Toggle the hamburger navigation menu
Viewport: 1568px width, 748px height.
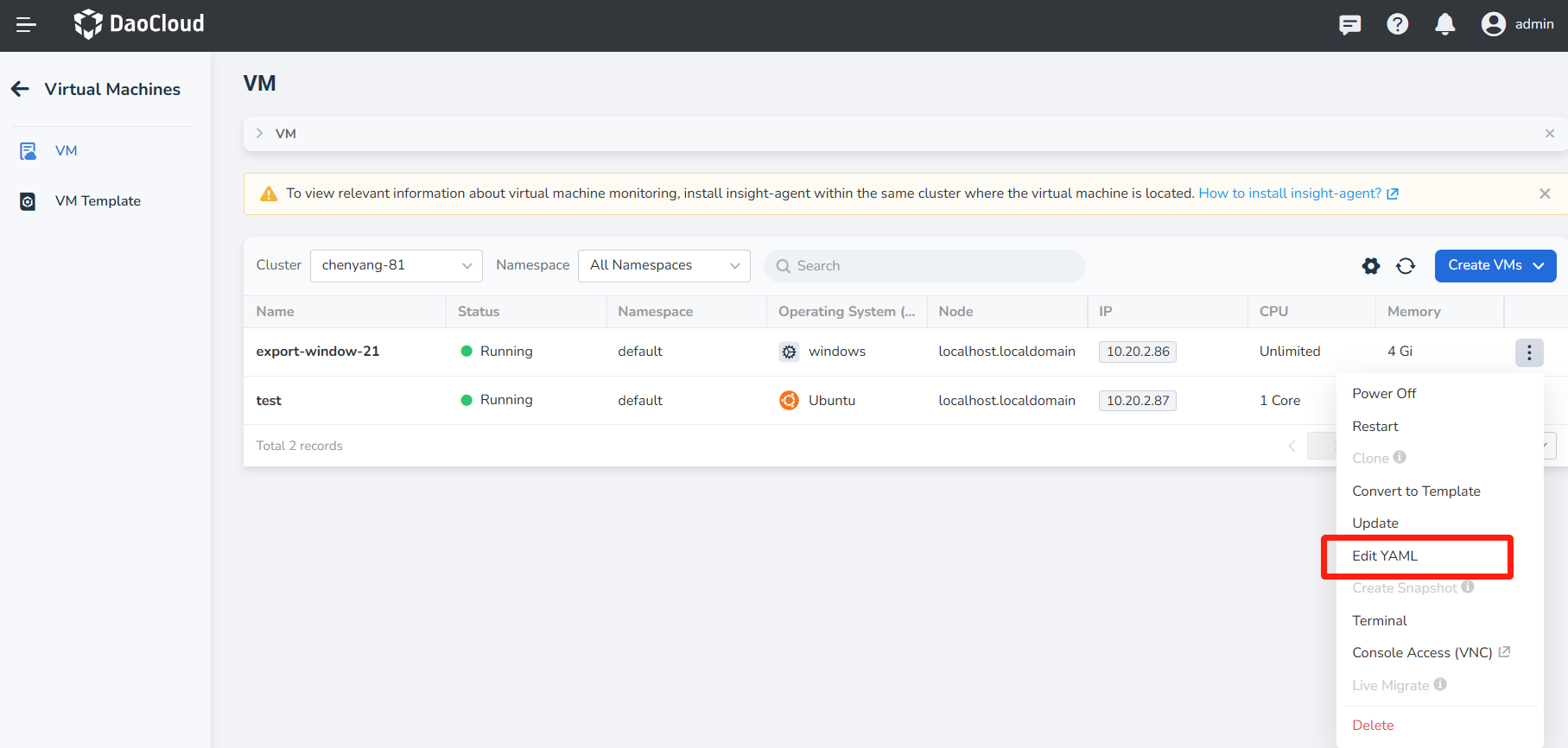pos(26,25)
